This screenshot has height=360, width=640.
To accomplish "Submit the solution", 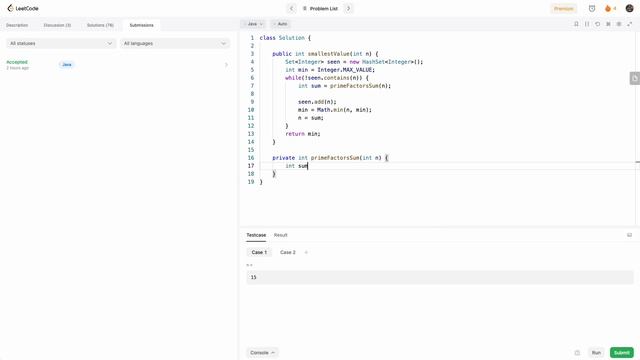I will coord(622,353).
